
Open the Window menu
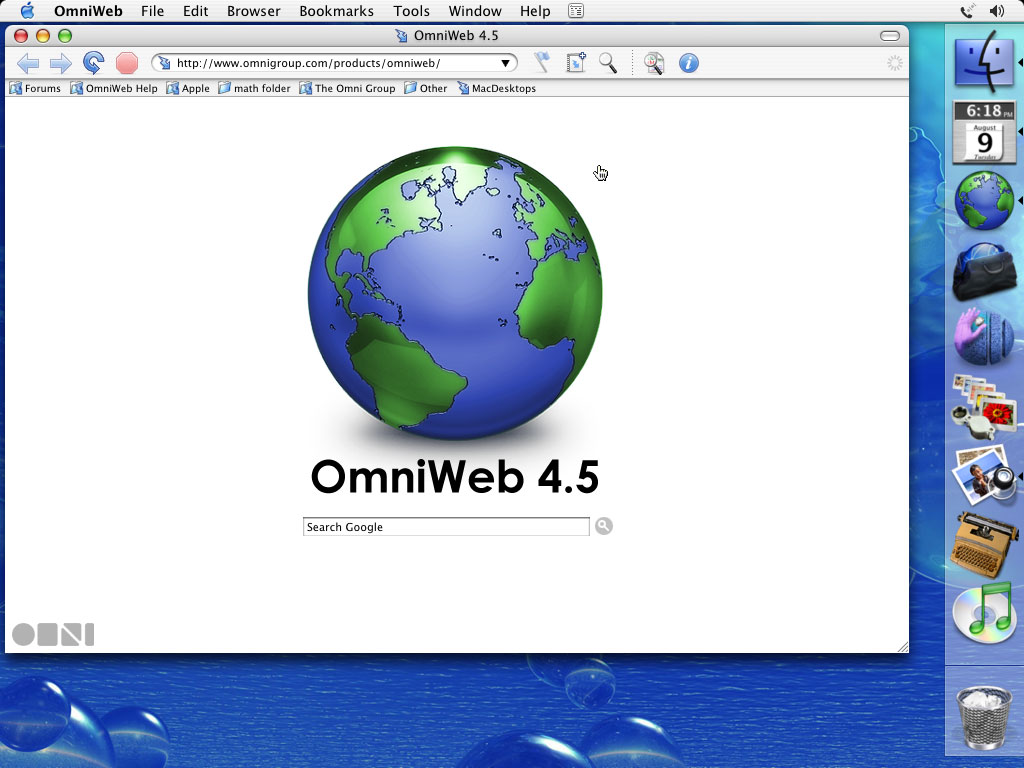coord(475,11)
